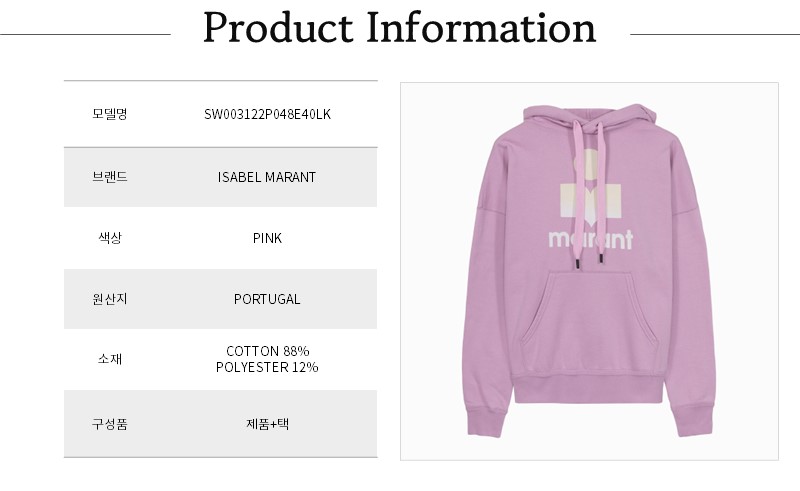Screen dimensions: 800x491
Task: Click the 모델명 row label
Action: point(109,115)
